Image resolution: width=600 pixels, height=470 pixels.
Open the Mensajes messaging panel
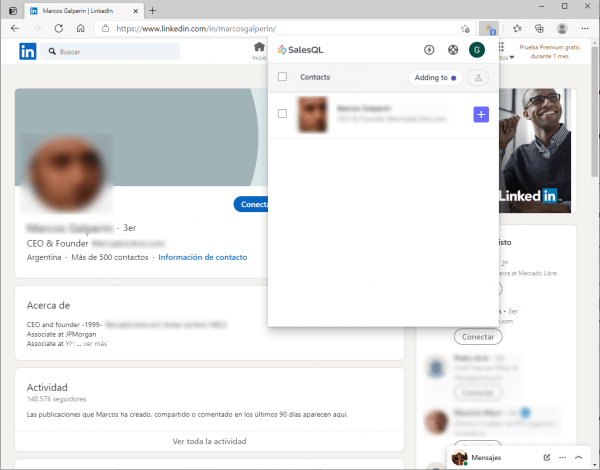click(486, 457)
